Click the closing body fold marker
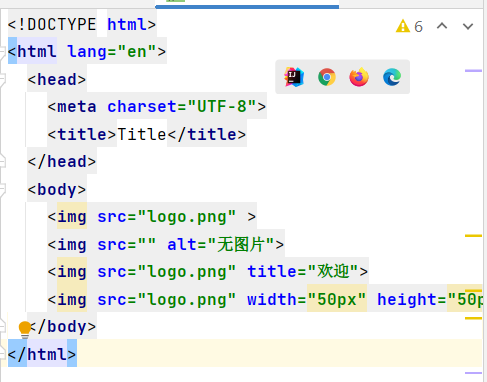This screenshot has width=487, height=382. coord(2,326)
